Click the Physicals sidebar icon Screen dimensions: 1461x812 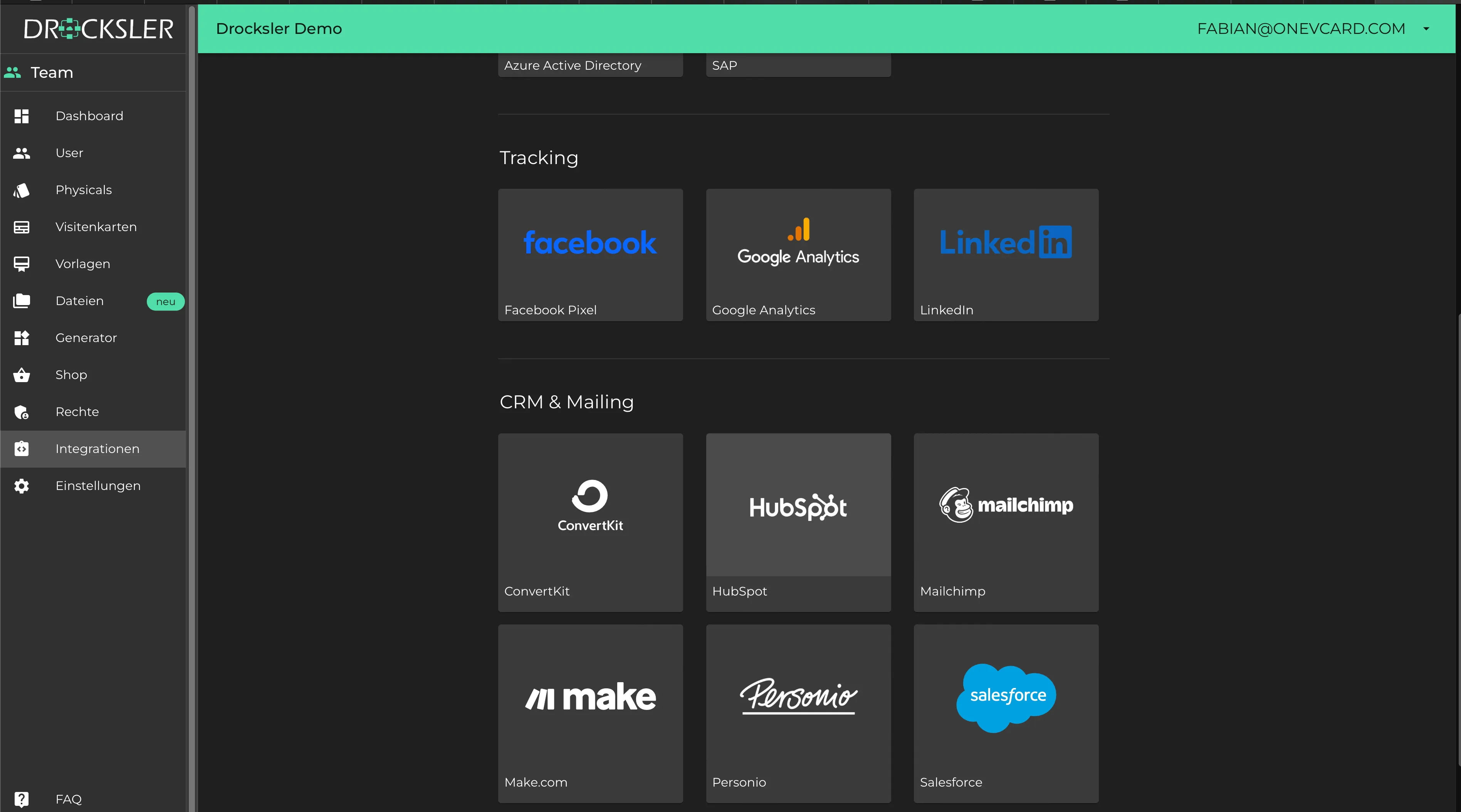point(22,190)
